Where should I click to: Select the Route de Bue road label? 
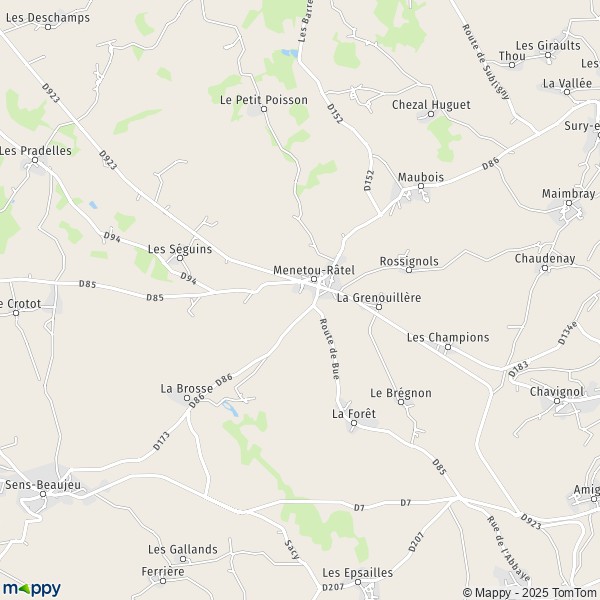coord(330,349)
